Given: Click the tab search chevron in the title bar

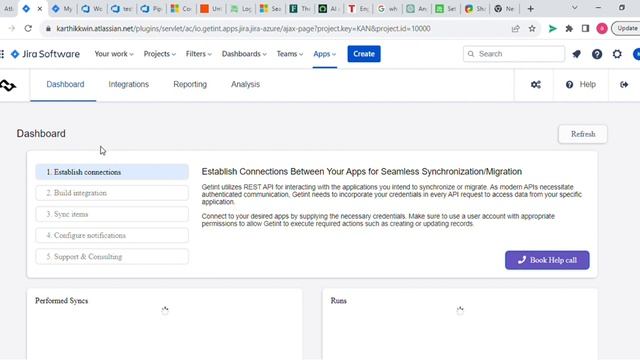Looking at the screenshot, I should 574,8.
